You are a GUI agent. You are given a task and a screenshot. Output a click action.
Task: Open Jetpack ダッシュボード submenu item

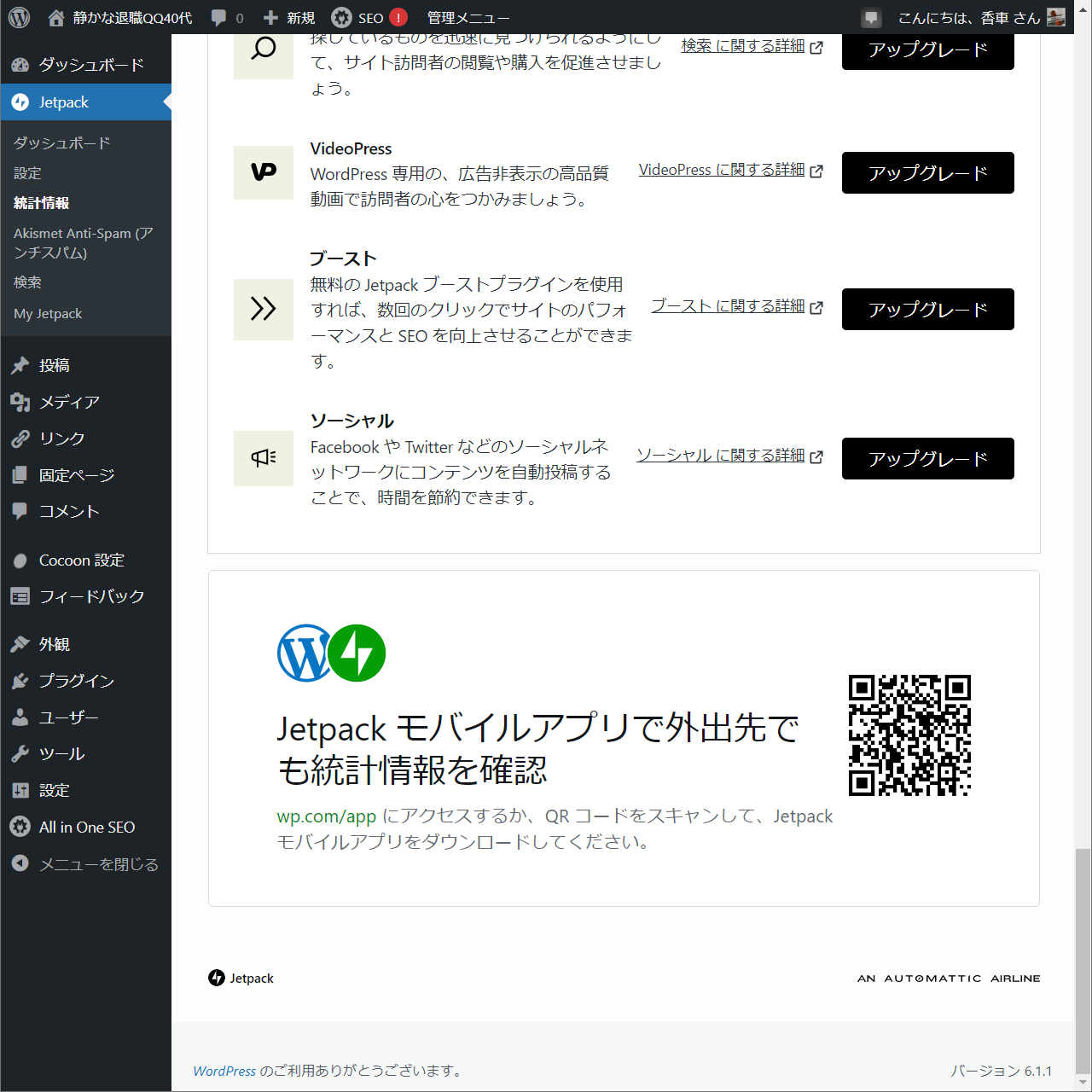tap(62, 142)
